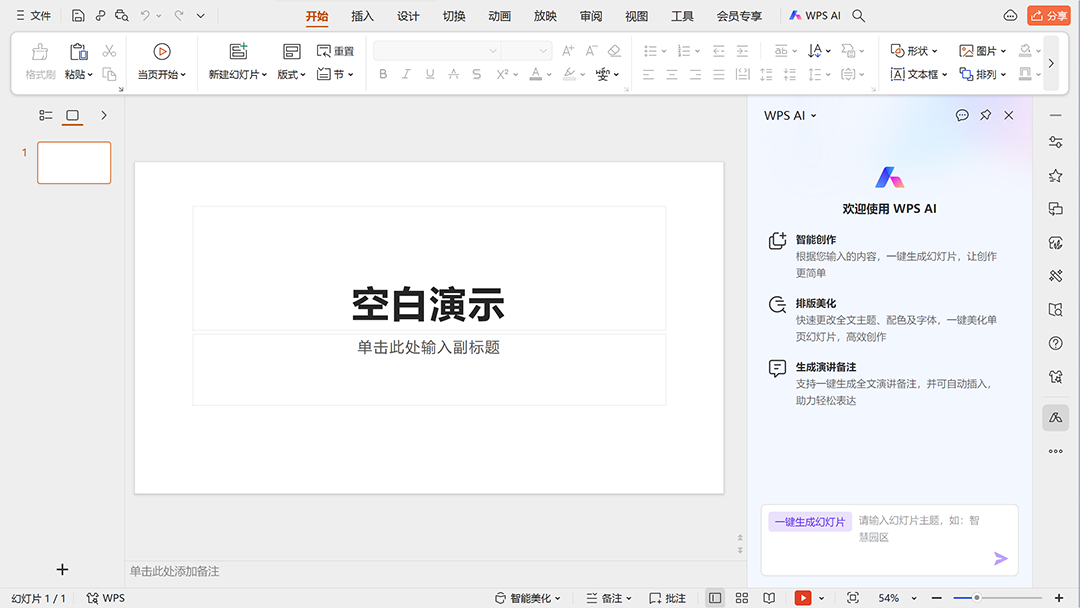
Task: Expand the Paste (粘贴) options arrow
Action: pos(90,74)
